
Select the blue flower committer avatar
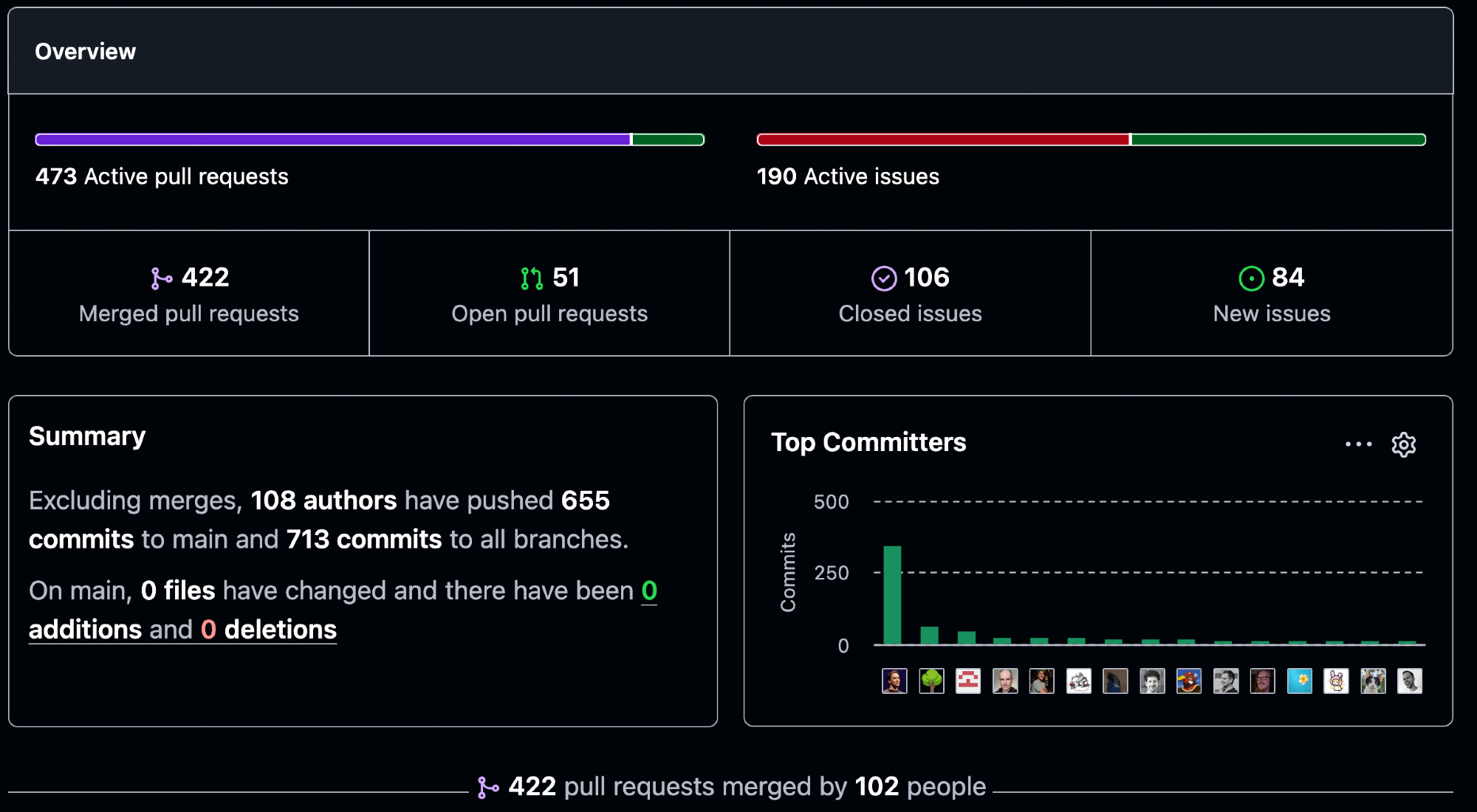(x=1299, y=681)
